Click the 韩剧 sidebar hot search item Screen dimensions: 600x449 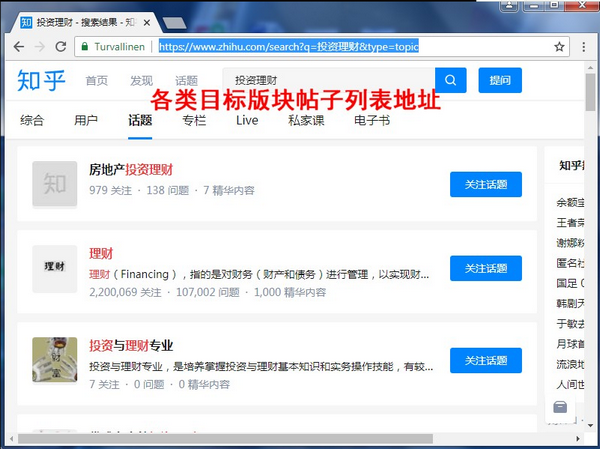coord(570,304)
